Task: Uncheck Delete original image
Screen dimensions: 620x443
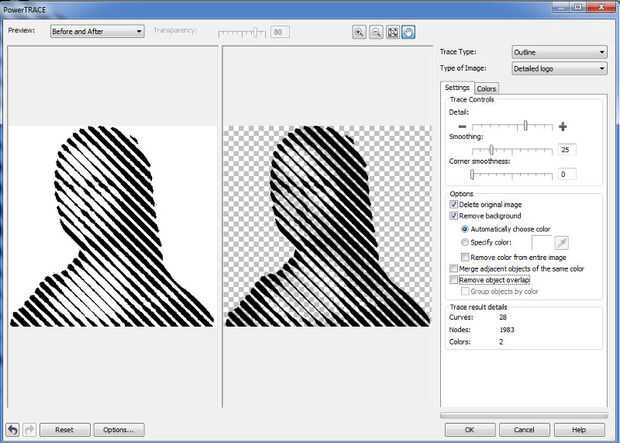Action: pyautogui.click(x=454, y=204)
